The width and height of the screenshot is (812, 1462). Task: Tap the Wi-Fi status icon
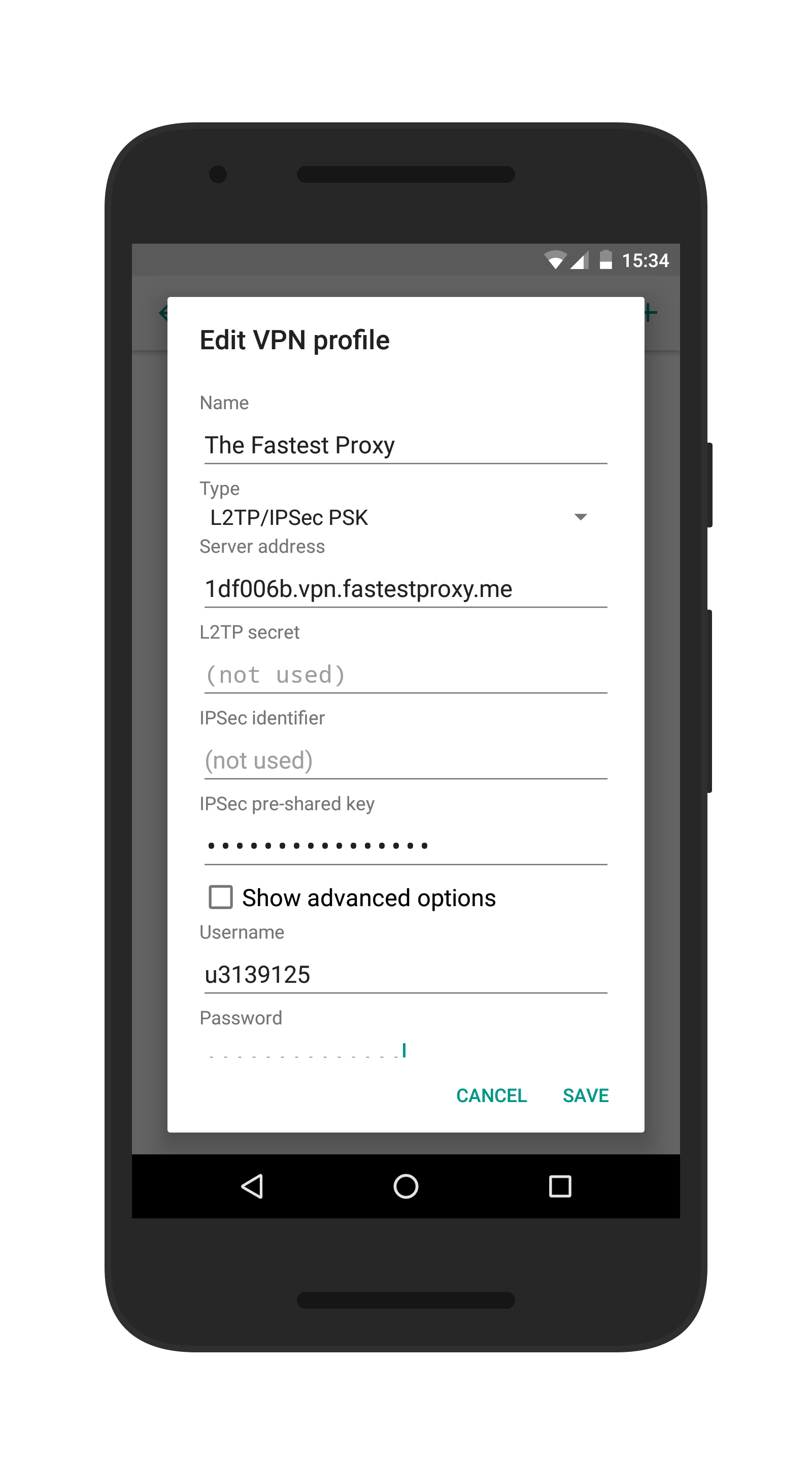pyautogui.click(x=555, y=260)
